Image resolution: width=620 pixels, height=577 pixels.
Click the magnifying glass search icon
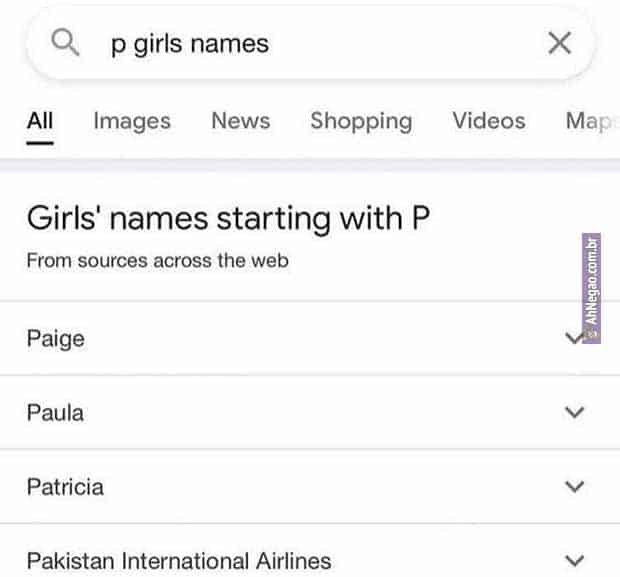[x=65, y=43]
